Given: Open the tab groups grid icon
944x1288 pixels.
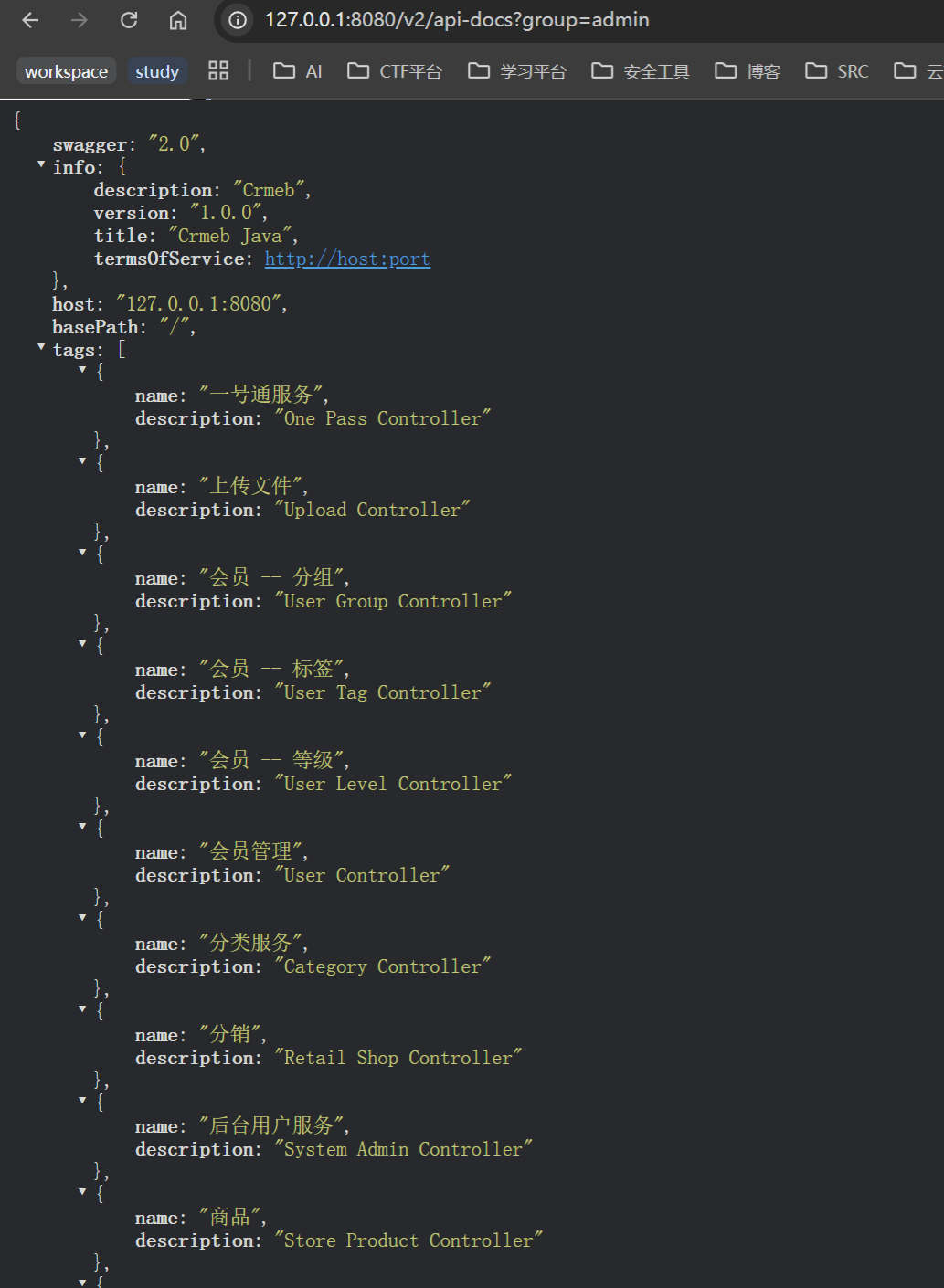Looking at the screenshot, I should coord(218,70).
